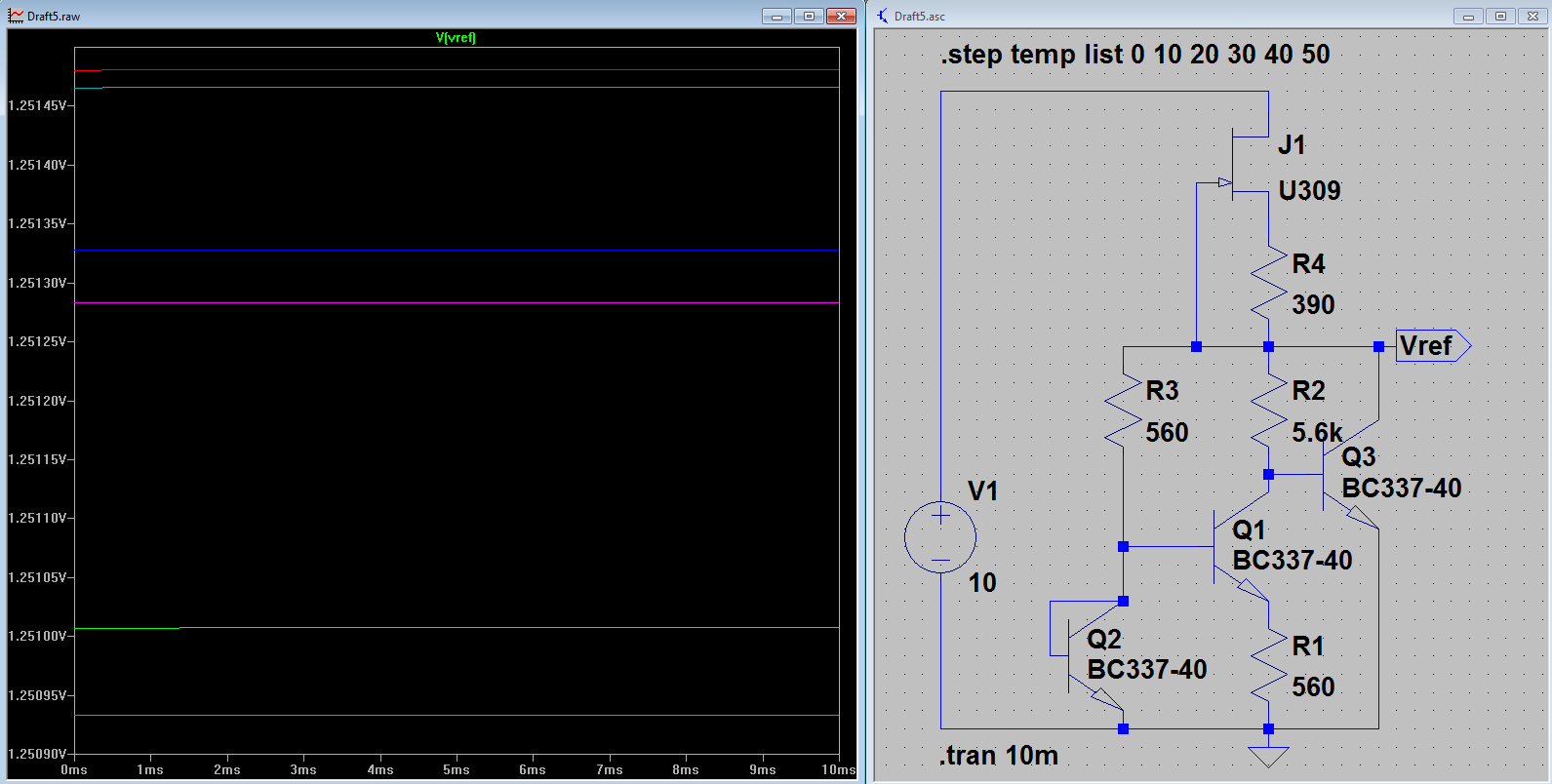
Task: Select voltage source V1 symbol
Action: point(939,536)
